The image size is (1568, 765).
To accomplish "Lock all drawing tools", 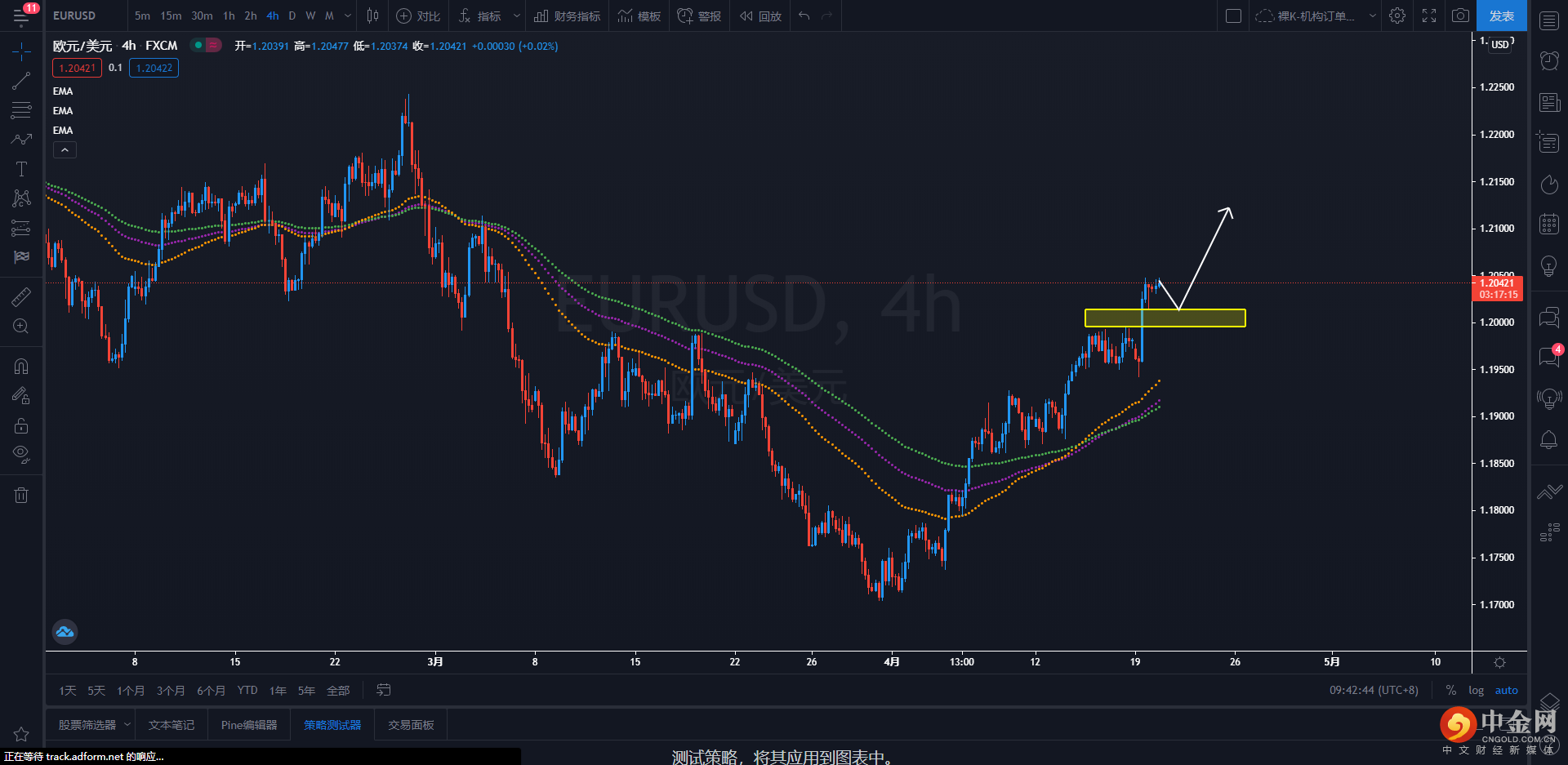I will (x=21, y=425).
